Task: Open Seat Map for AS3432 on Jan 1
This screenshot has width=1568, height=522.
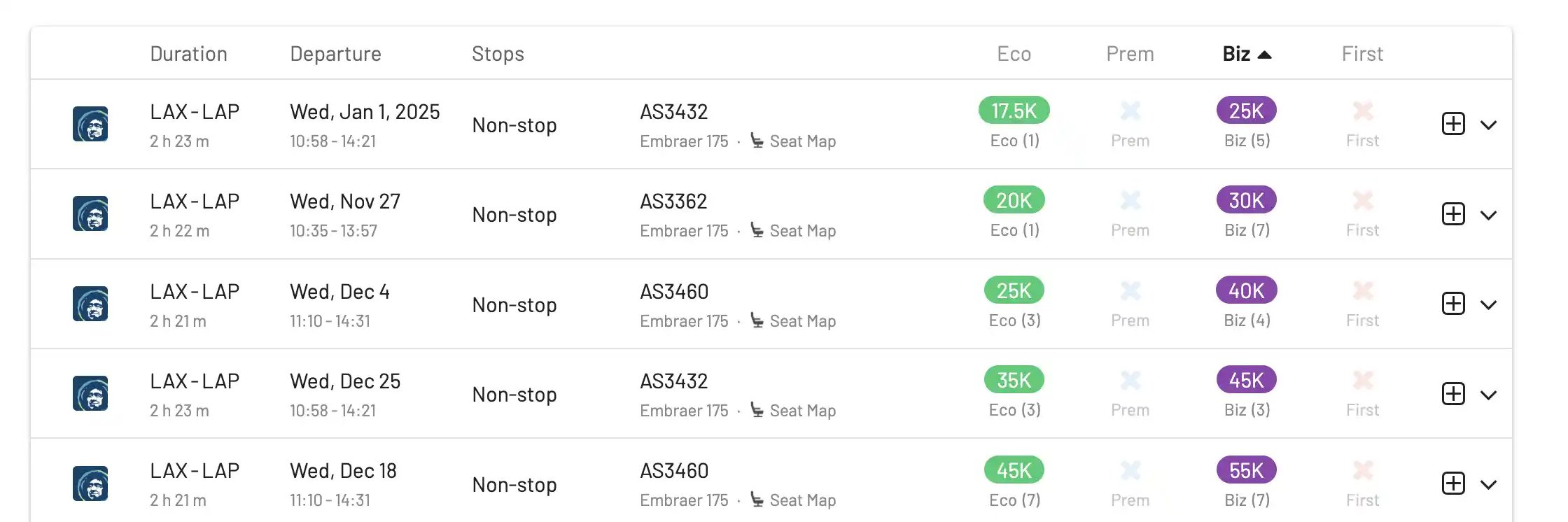Action: coord(801,141)
